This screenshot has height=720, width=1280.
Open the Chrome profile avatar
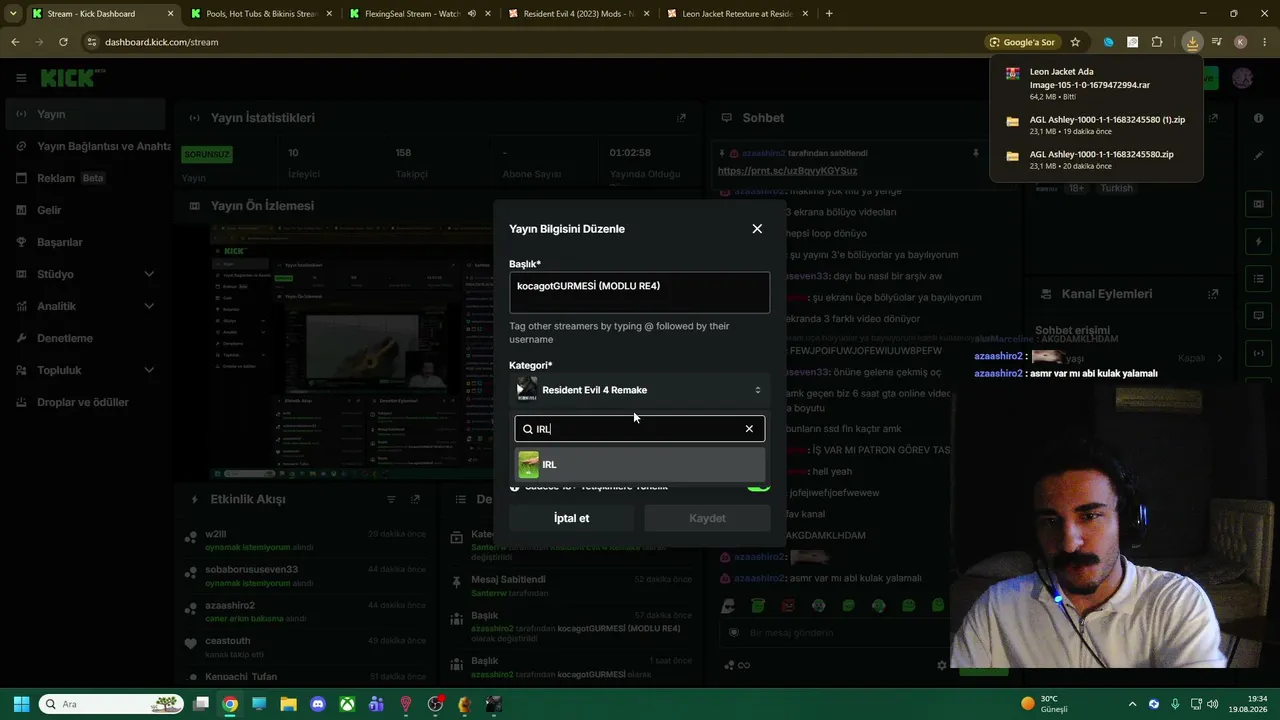tap(1240, 42)
